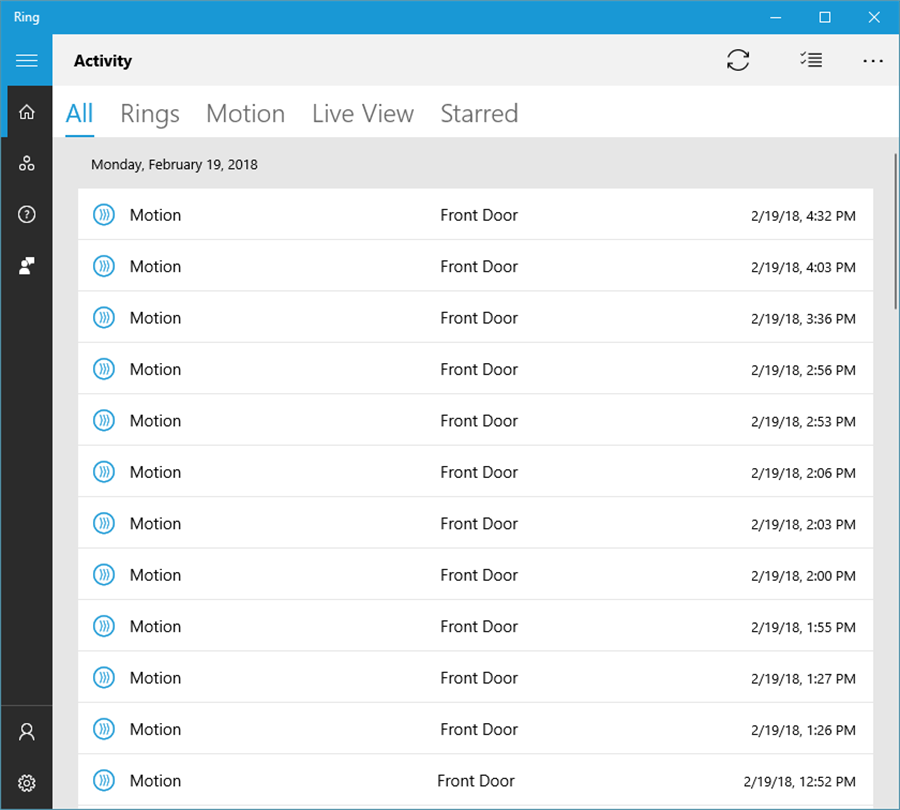This screenshot has width=900, height=810.
Task: Open the devices sidebar icon
Action: point(27,164)
